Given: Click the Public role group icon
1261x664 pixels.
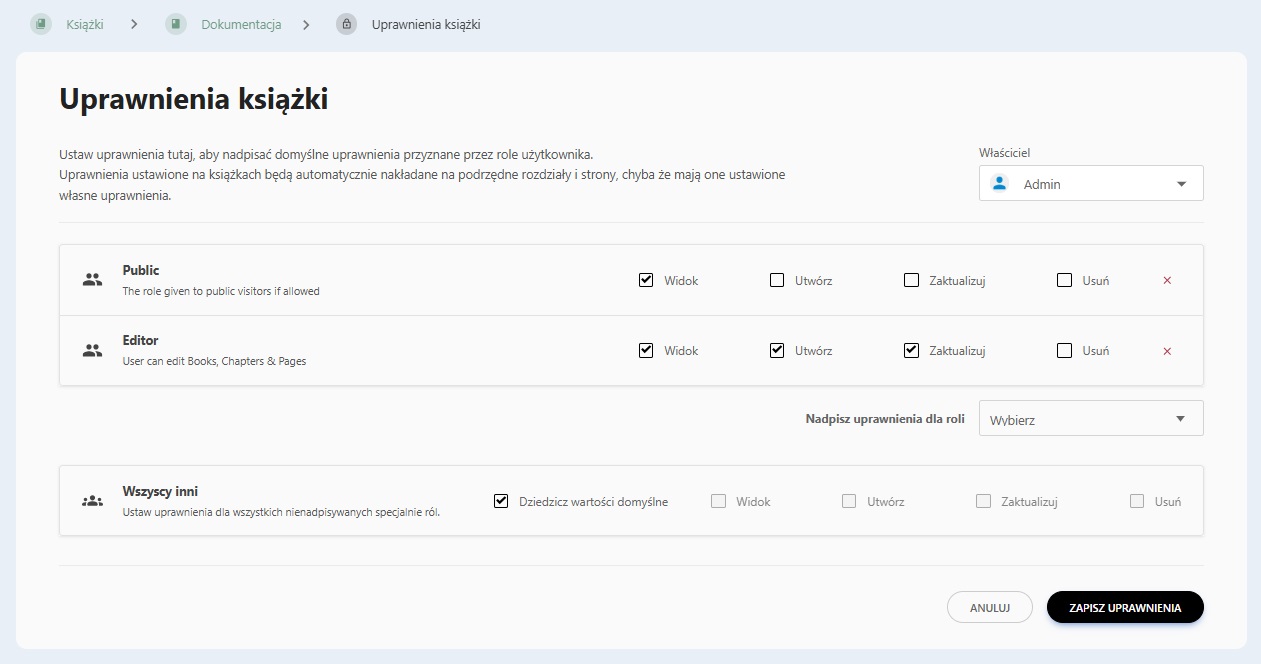Looking at the screenshot, I should pos(92,280).
